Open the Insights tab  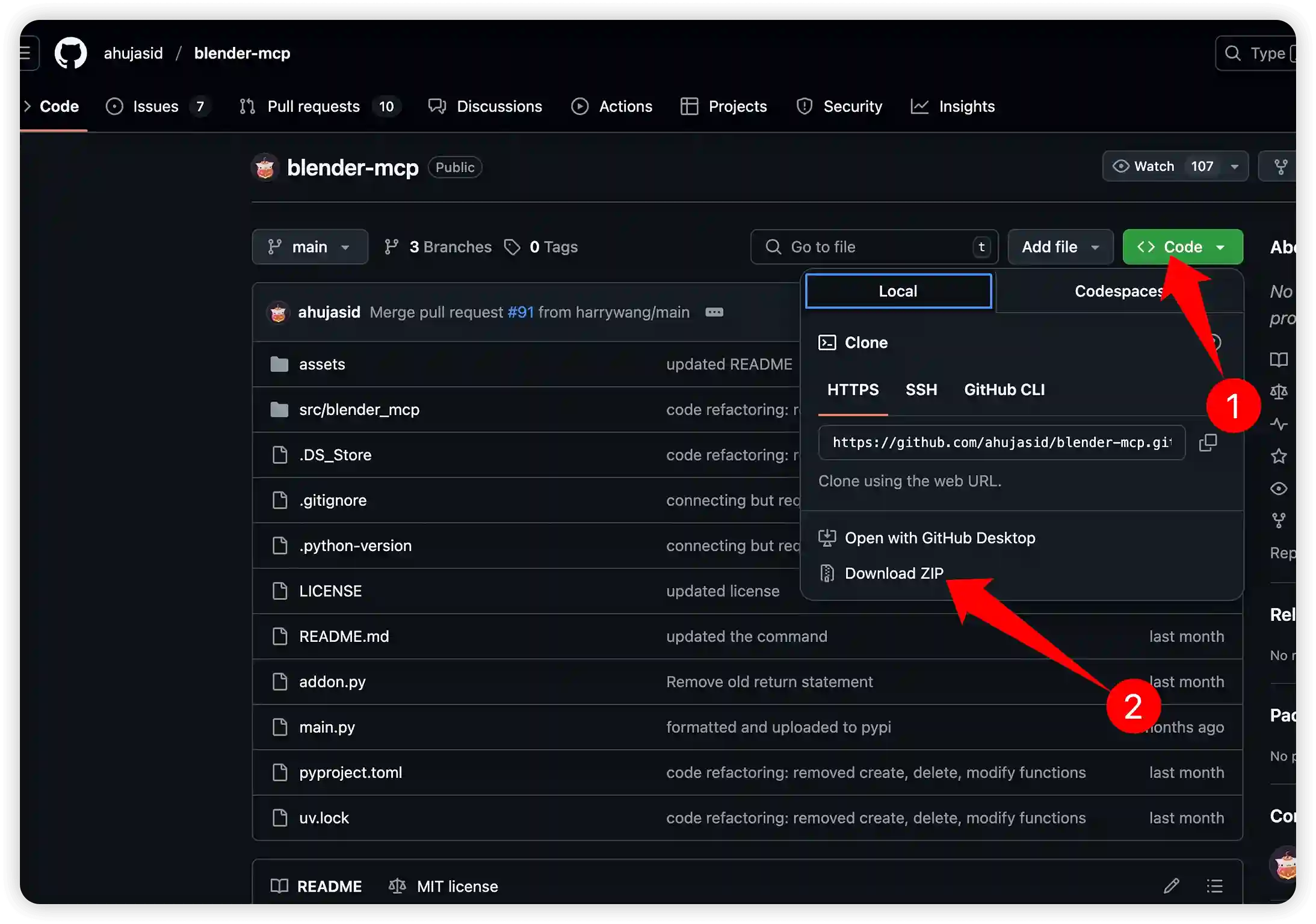pos(953,106)
